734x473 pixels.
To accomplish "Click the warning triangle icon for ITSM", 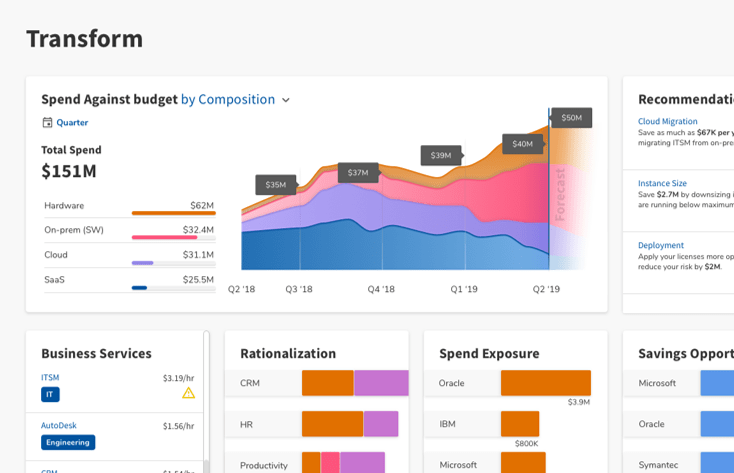I will click(x=188, y=393).
